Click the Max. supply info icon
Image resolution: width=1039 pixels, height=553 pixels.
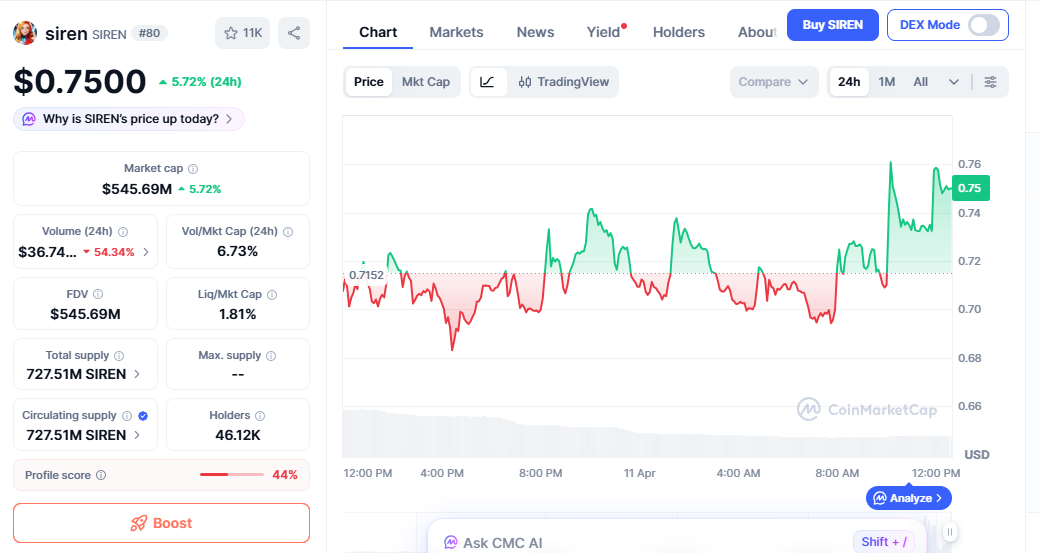tap(271, 356)
